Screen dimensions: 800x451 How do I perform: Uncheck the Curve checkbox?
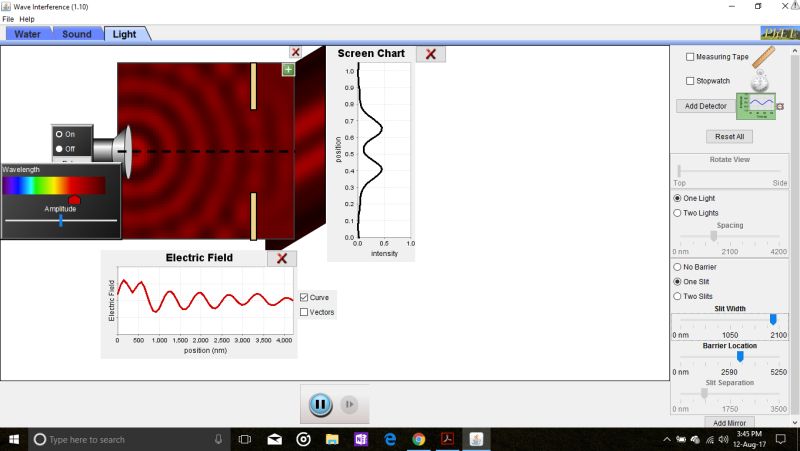304,297
